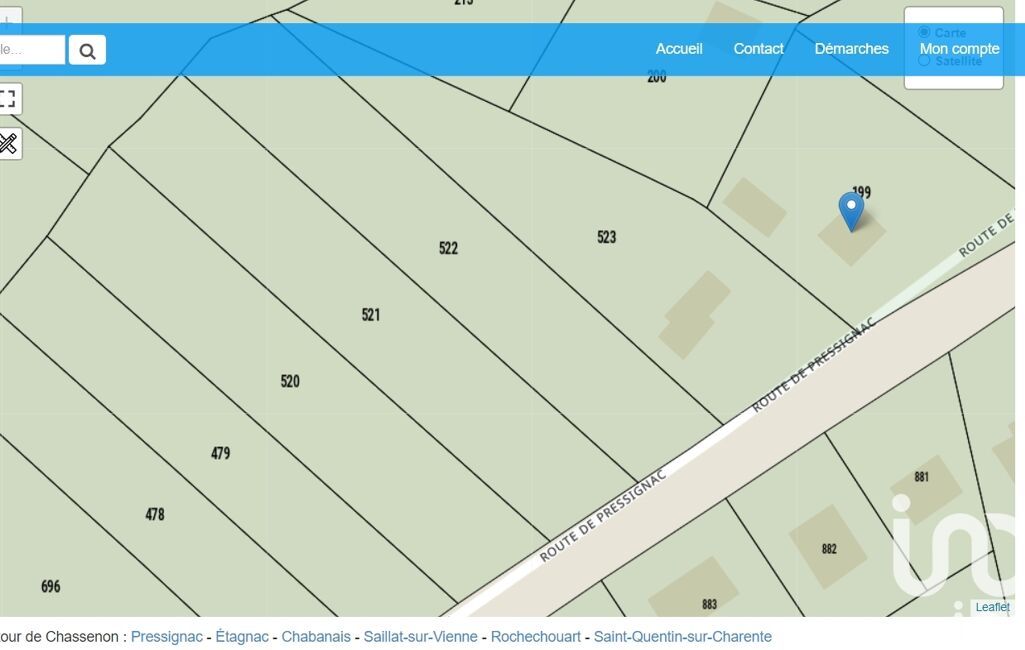
Task: Select parcel 479 on the map
Action: [220, 453]
